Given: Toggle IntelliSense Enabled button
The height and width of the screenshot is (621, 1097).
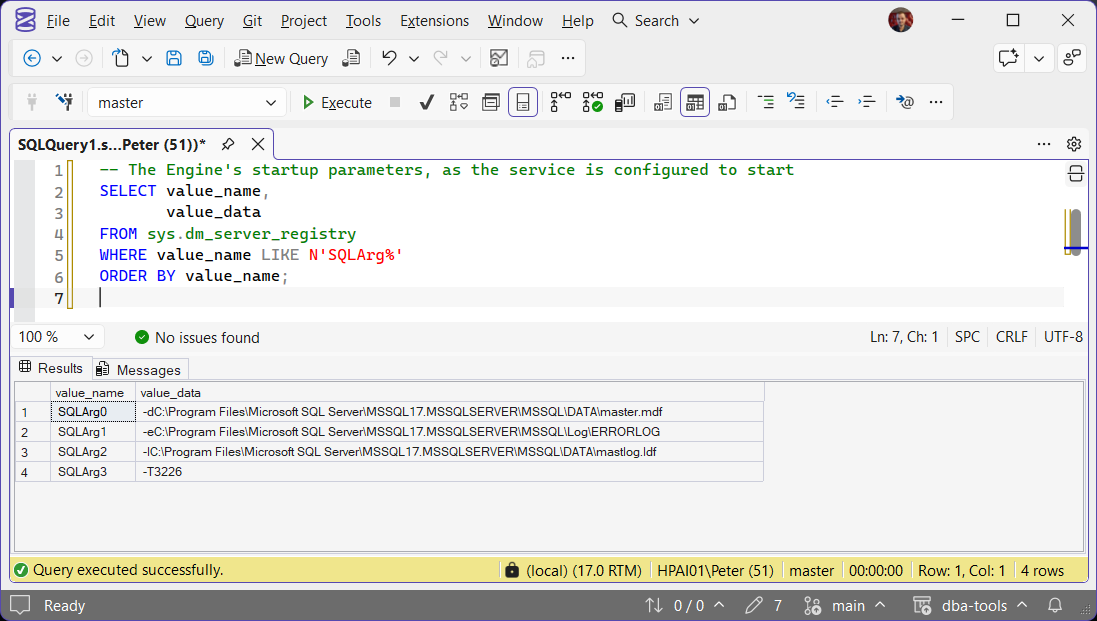Looking at the screenshot, I should (x=523, y=103).
